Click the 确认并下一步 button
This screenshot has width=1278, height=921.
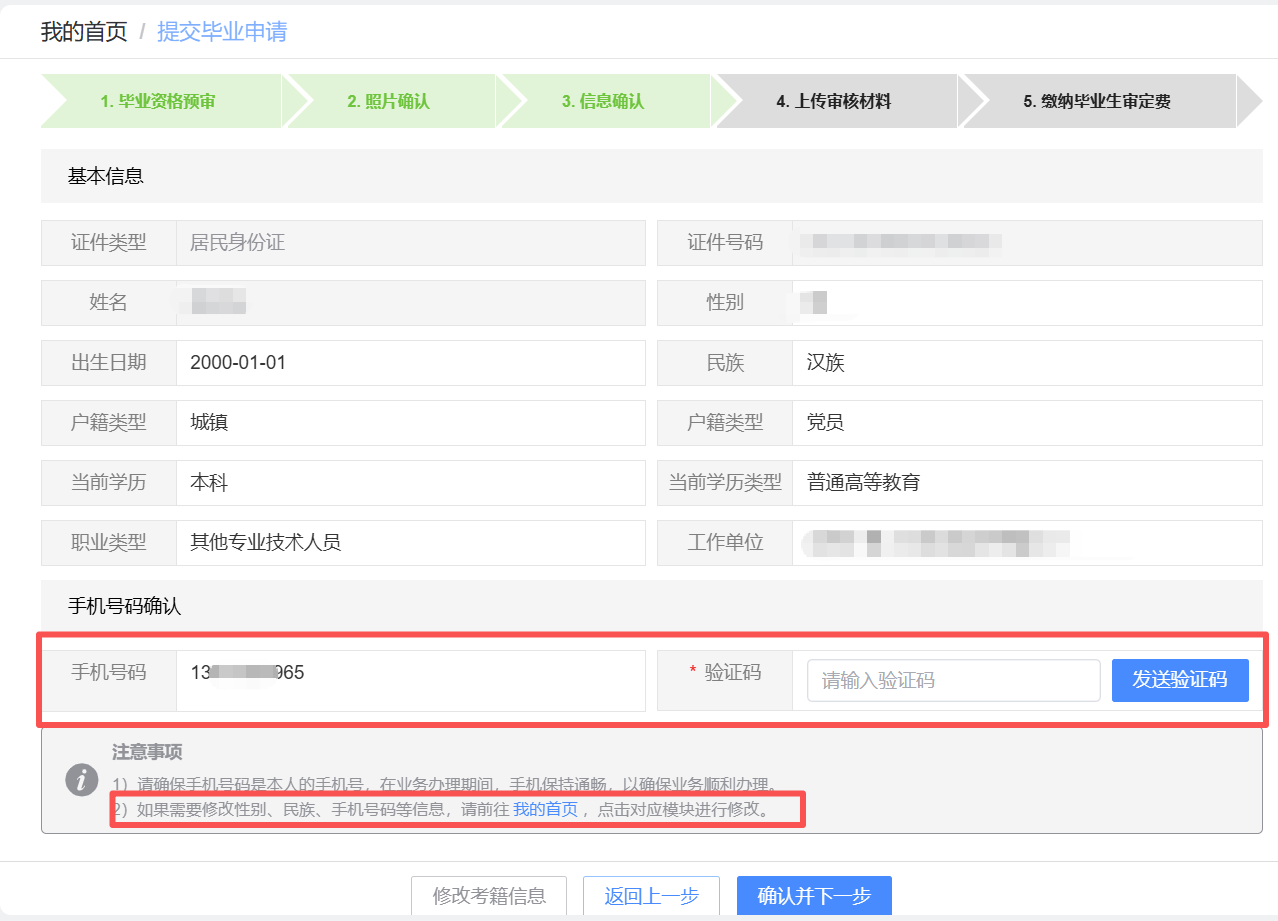813,896
